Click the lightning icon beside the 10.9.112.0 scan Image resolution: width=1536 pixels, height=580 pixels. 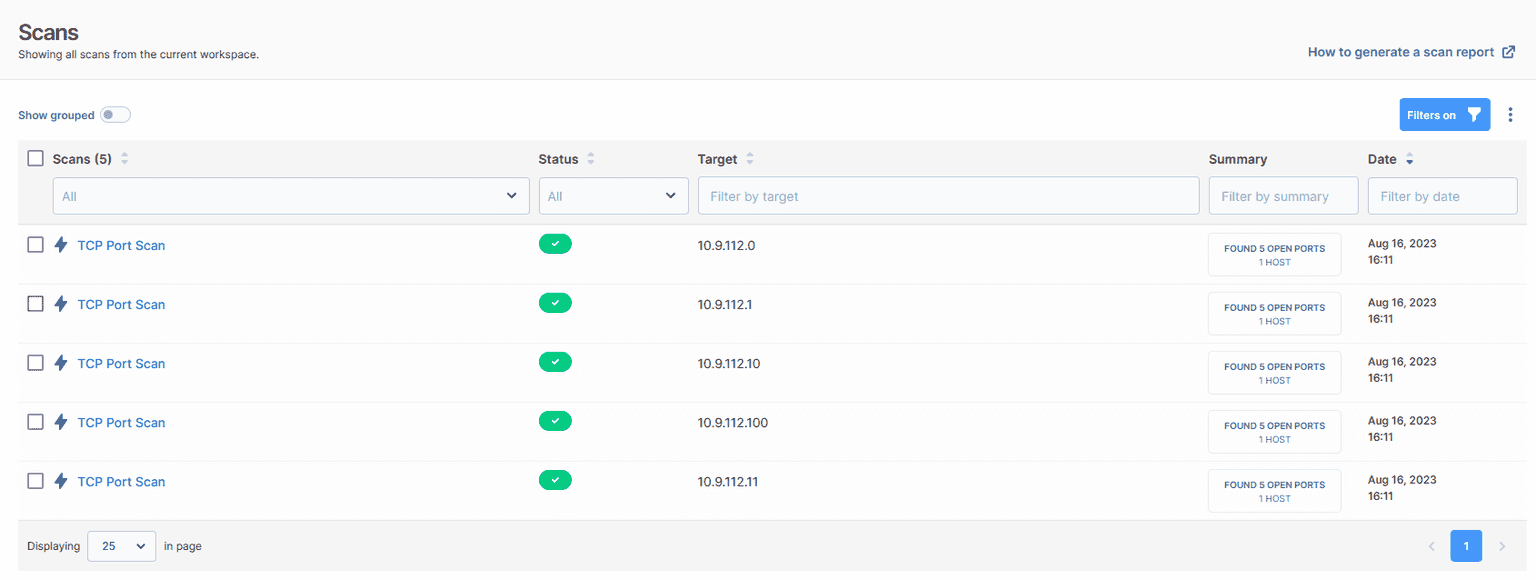[61, 245]
